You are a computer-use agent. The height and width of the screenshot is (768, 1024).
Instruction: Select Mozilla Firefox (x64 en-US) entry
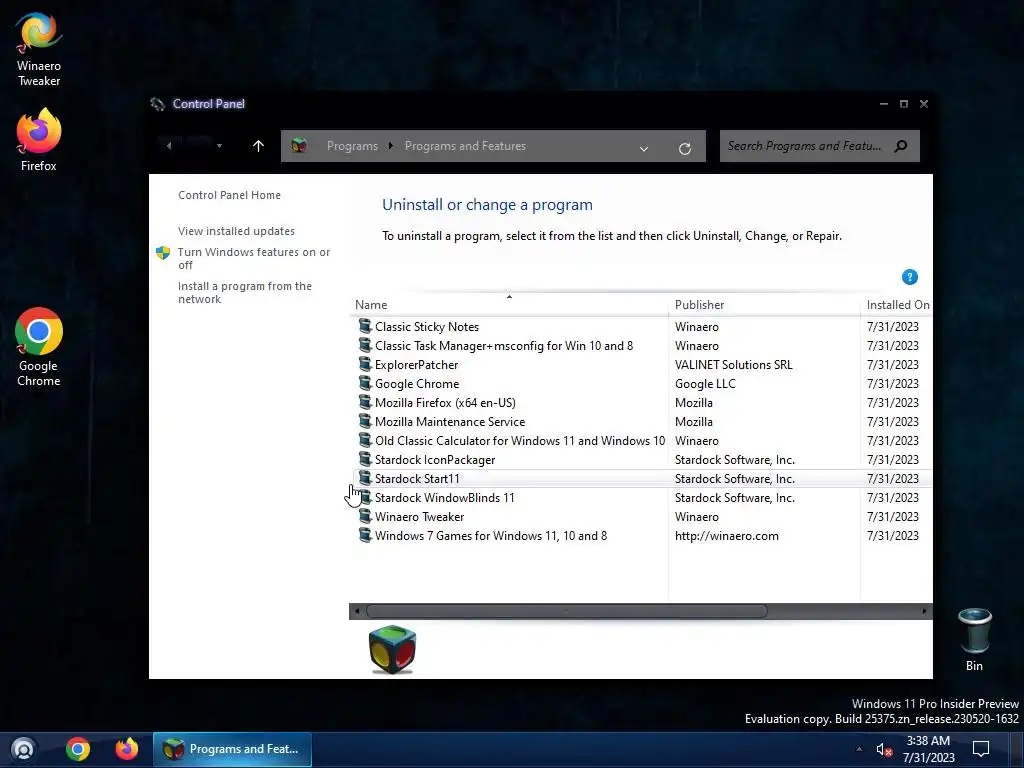coord(642,402)
